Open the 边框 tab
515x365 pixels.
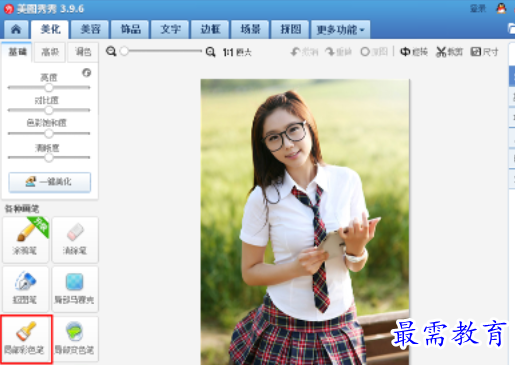coord(210,29)
